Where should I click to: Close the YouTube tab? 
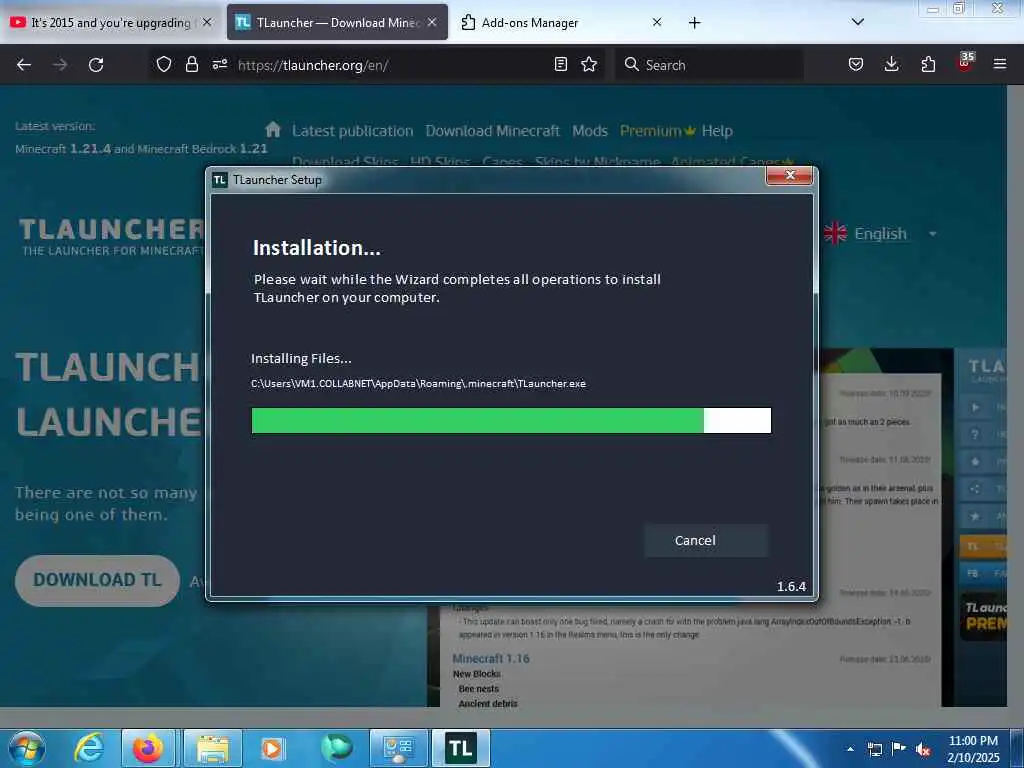coord(207,22)
